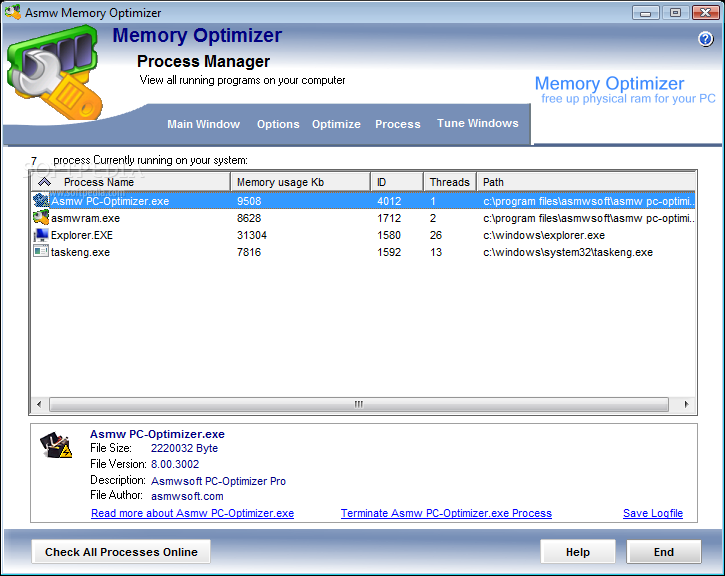Sort by ID column header
This screenshot has height=576, width=725.
(x=397, y=182)
